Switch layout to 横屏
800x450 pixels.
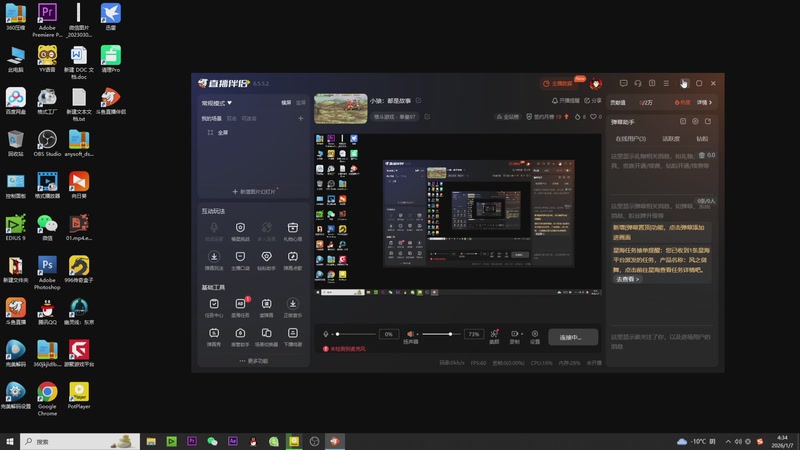[286, 103]
